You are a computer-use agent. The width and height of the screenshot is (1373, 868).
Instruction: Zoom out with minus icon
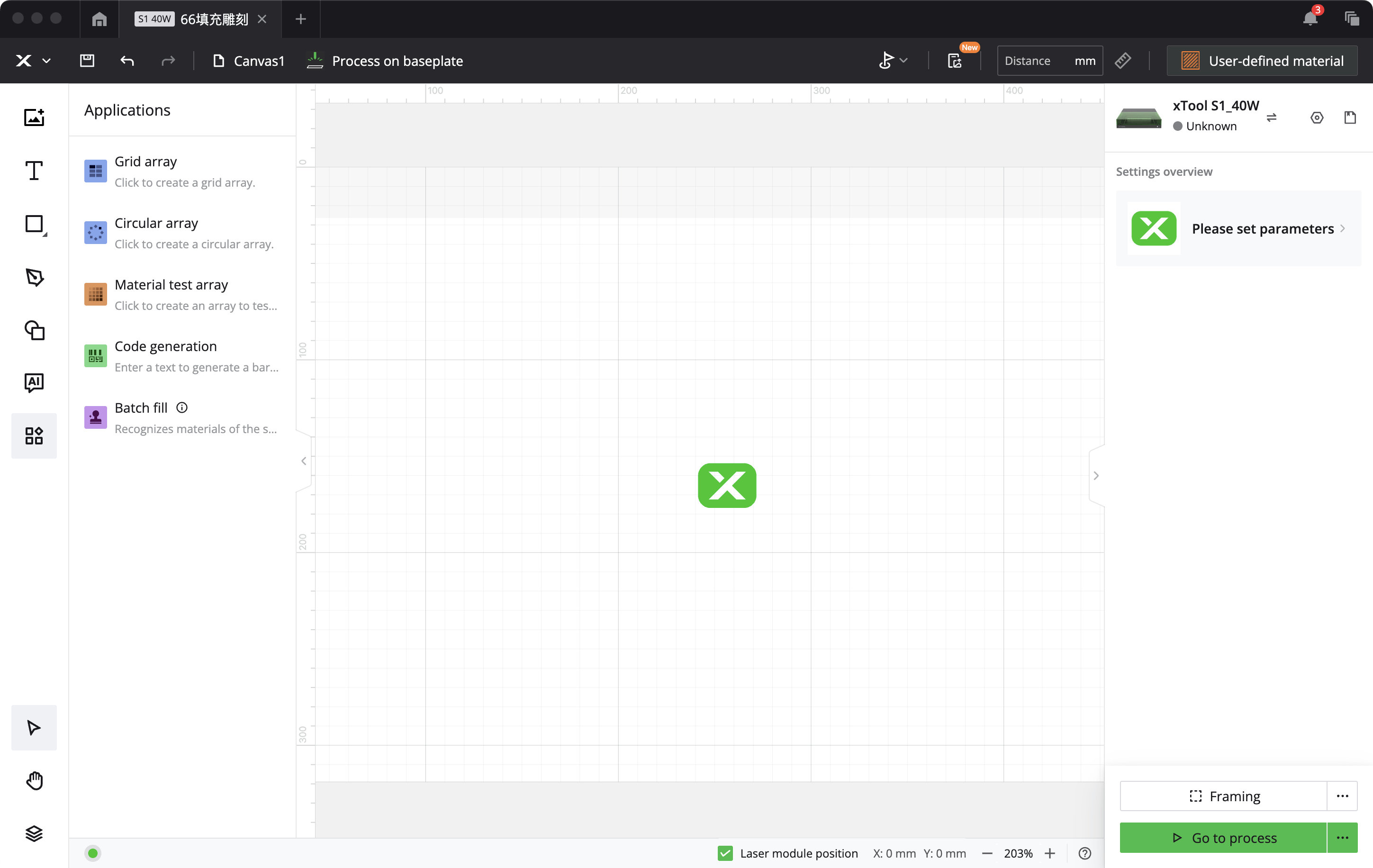987,853
